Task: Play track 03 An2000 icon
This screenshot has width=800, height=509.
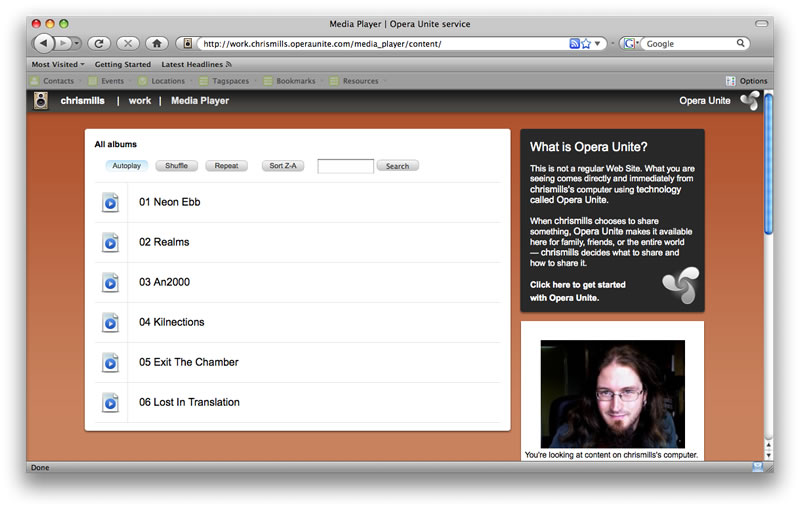Action: (110, 283)
